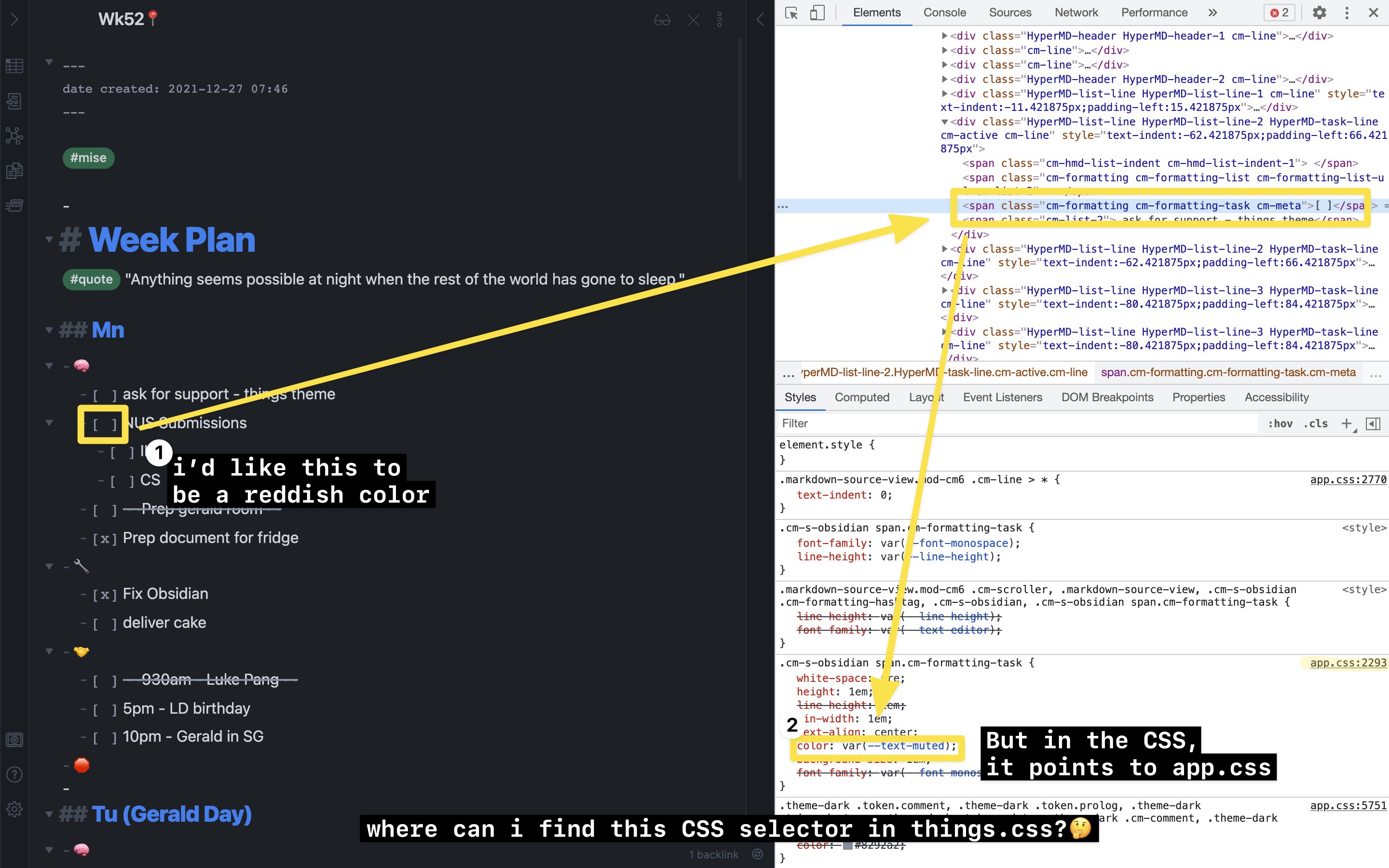1389x868 pixels.
Task: Add a new style rule with the plus
Action: 1347,424
